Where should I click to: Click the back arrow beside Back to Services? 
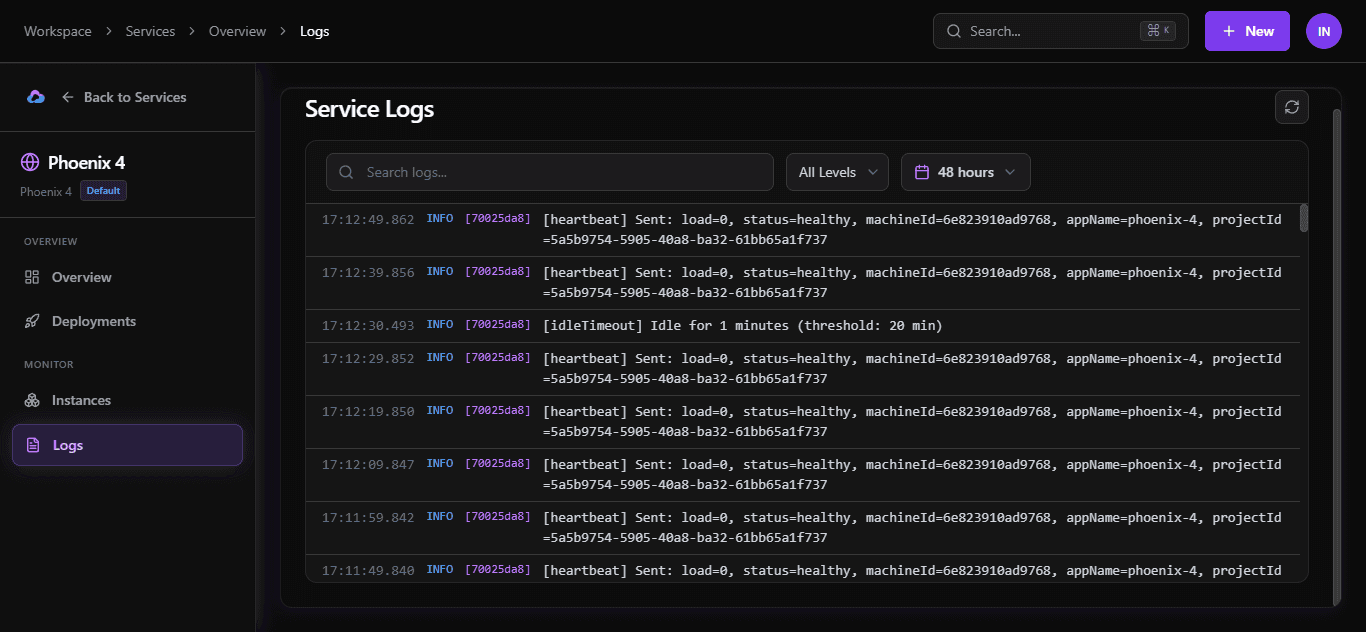point(67,96)
